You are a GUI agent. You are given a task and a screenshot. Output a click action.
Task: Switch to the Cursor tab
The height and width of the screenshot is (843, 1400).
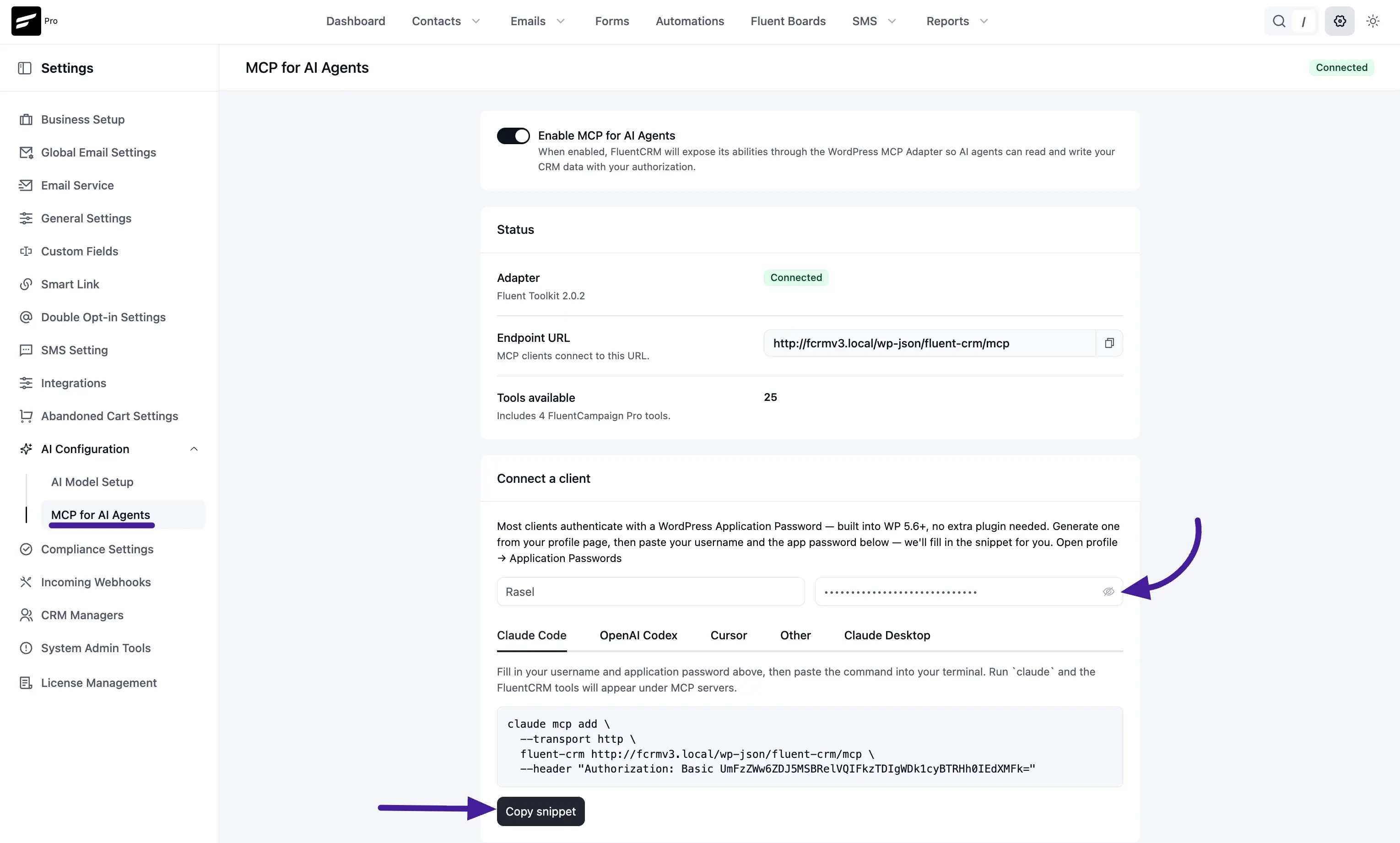click(729, 635)
